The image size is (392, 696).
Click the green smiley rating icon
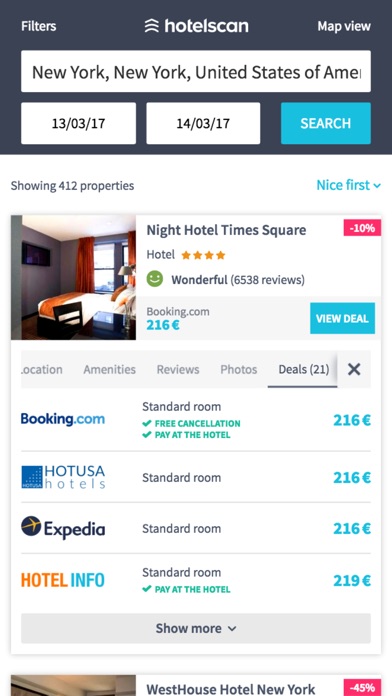[x=155, y=279]
